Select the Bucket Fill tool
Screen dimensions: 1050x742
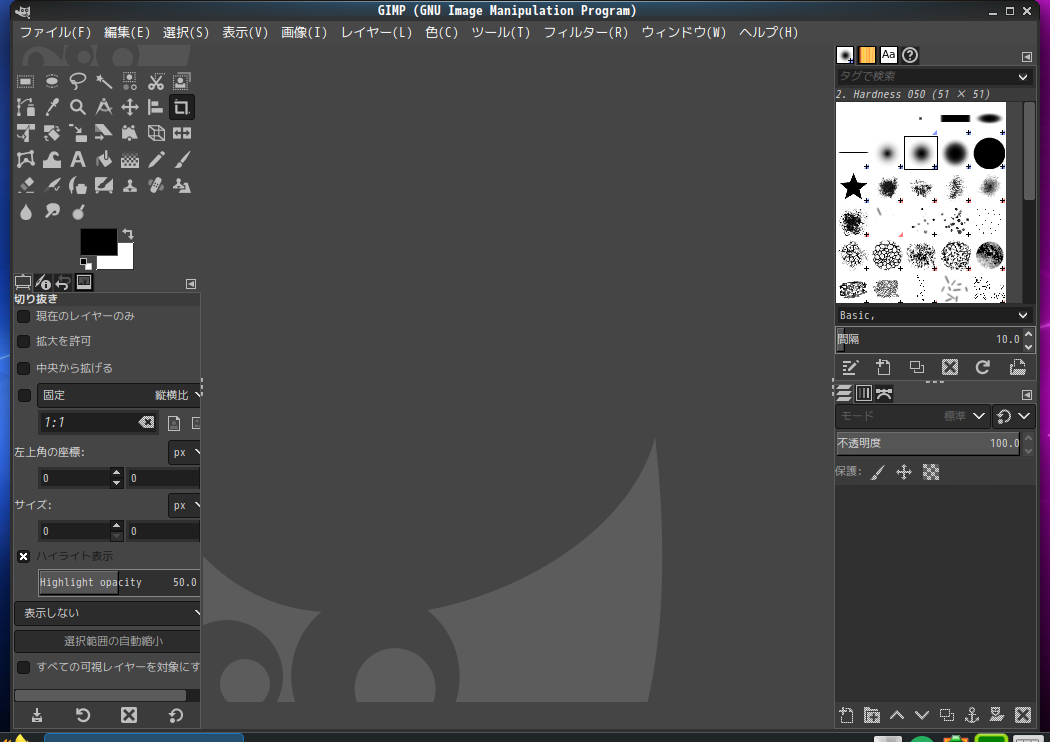tap(104, 159)
